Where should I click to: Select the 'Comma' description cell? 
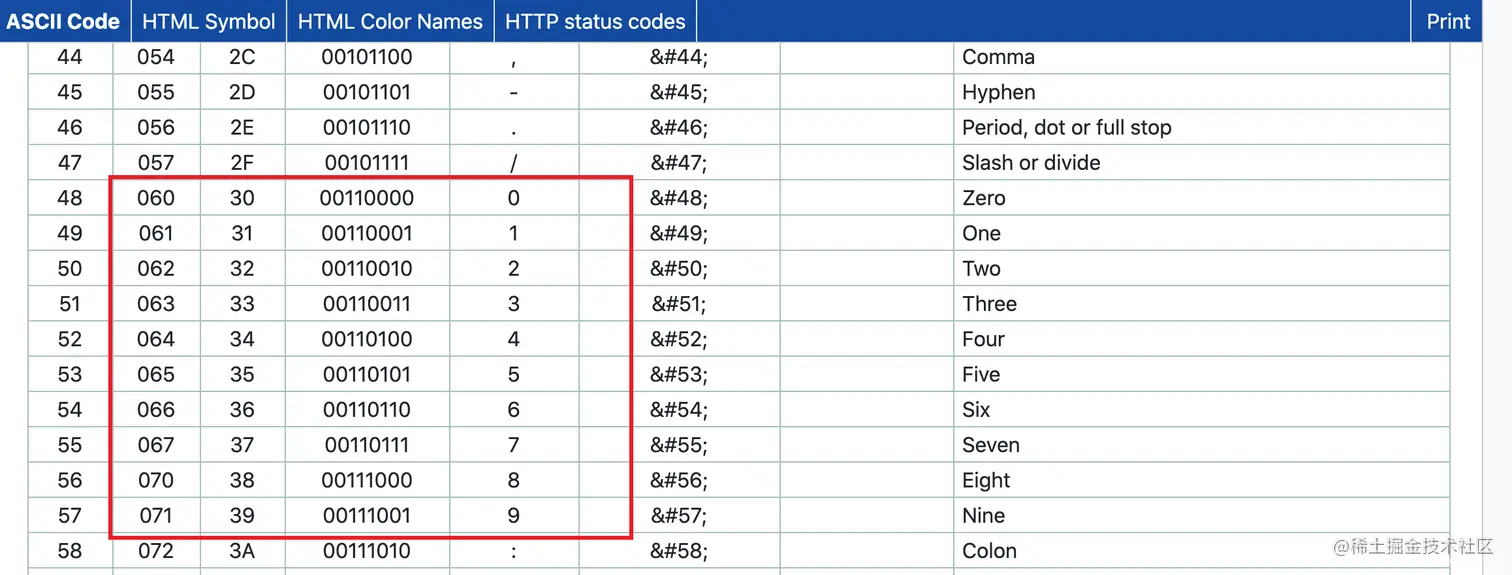1202,57
